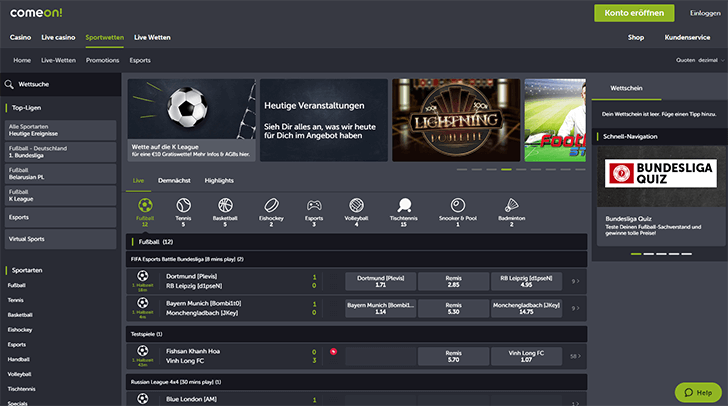Select the Tischtennis paddle icon
The width and height of the screenshot is (728, 406).
click(x=404, y=205)
